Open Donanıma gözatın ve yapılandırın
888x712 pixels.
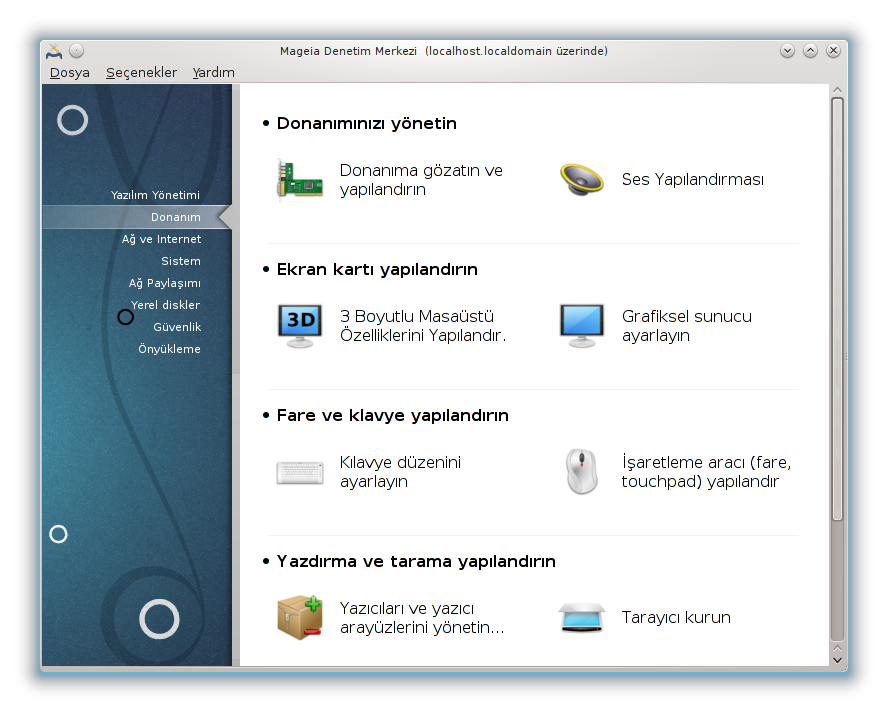coord(421,180)
